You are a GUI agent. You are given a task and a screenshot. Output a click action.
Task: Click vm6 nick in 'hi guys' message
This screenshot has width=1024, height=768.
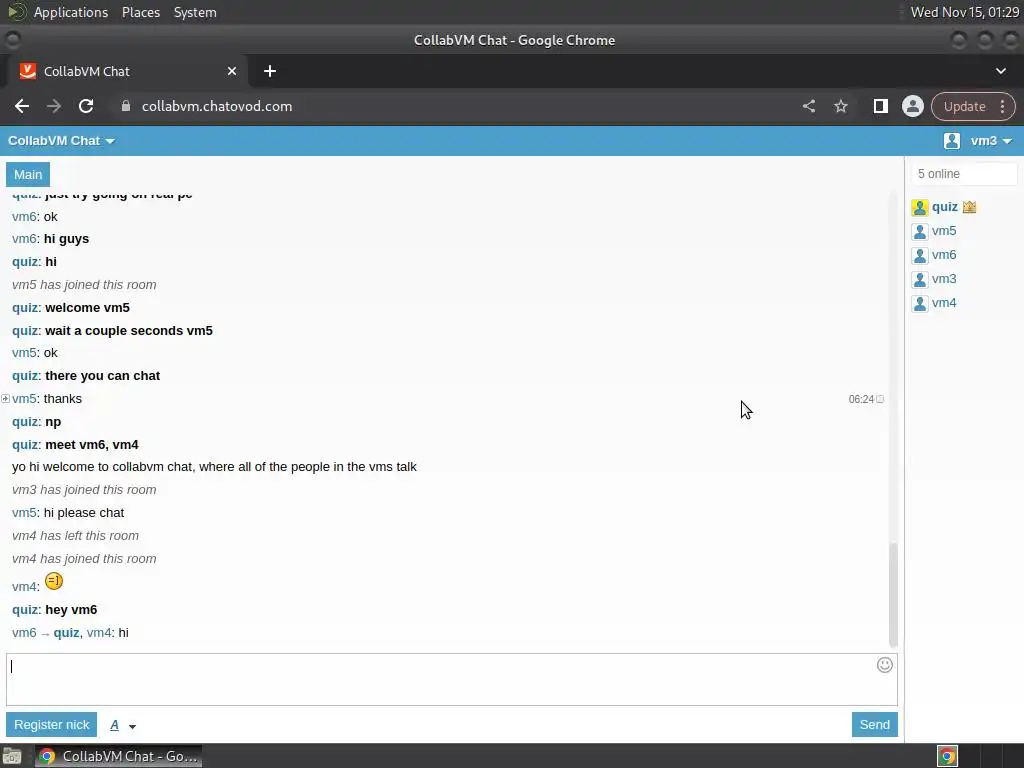pyautogui.click(x=25, y=239)
